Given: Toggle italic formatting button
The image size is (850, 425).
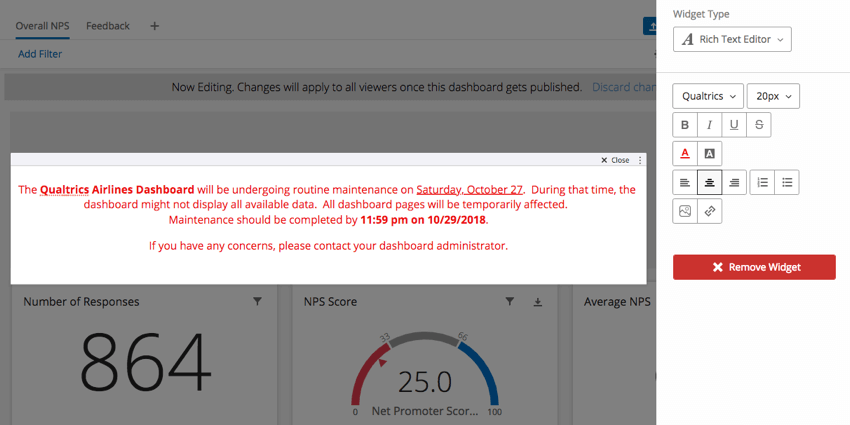Looking at the screenshot, I should (x=710, y=125).
